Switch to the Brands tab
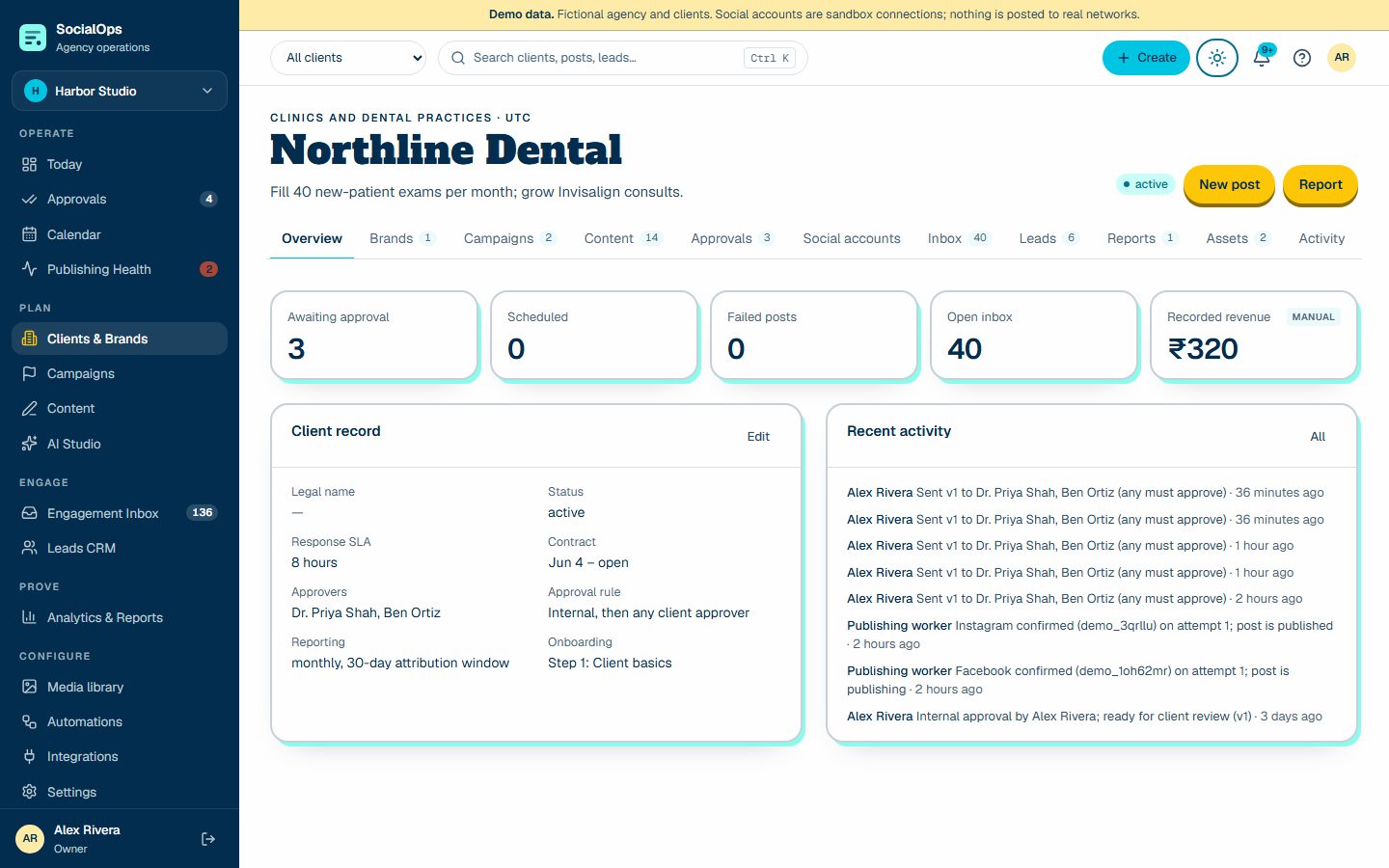The width and height of the screenshot is (1389, 868). pyautogui.click(x=402, y=238)
